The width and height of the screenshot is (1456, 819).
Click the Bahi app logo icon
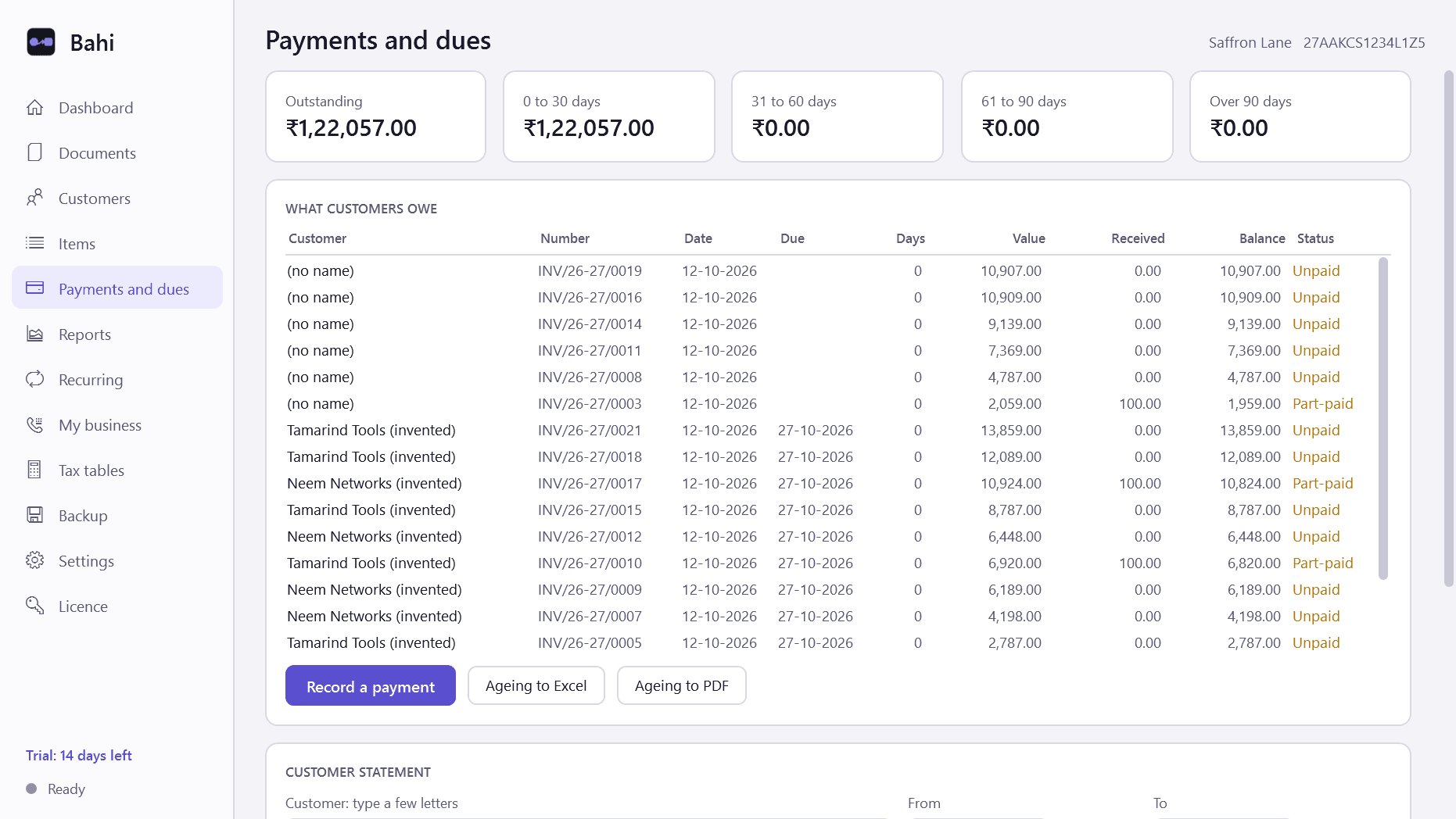pyautogui.click(x=41, y=42)
